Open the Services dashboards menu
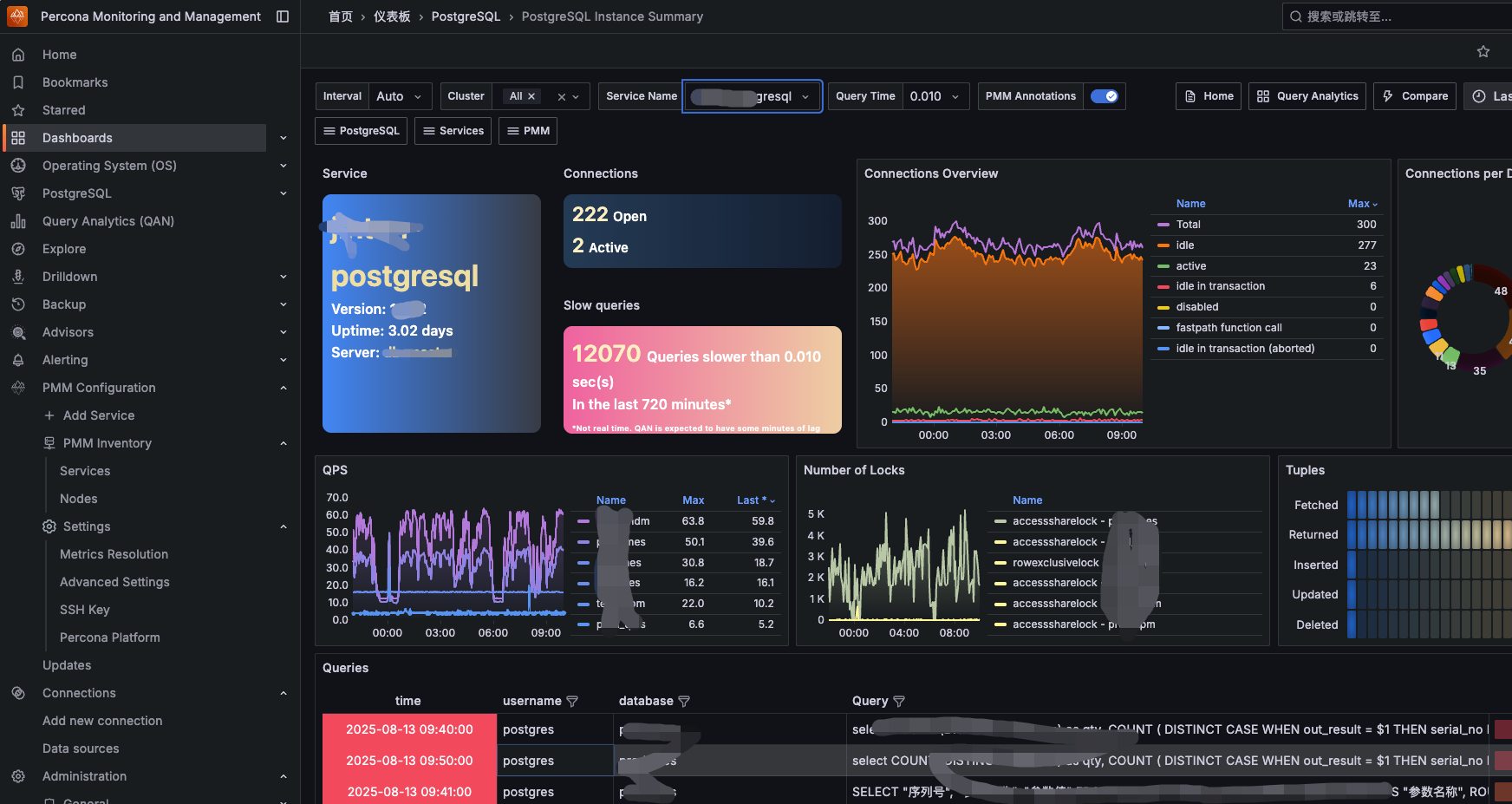 click(453, 131)
